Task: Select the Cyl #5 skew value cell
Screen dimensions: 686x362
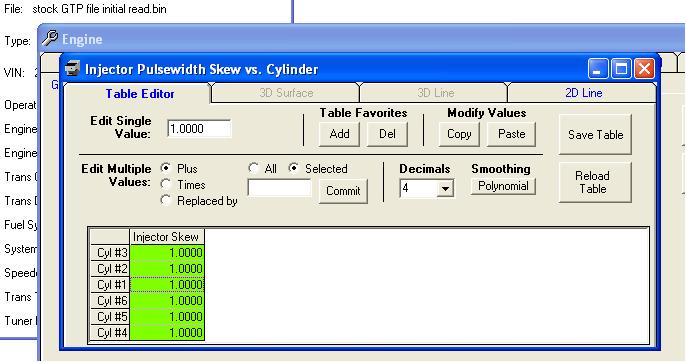Action: [x=167, y=316]
